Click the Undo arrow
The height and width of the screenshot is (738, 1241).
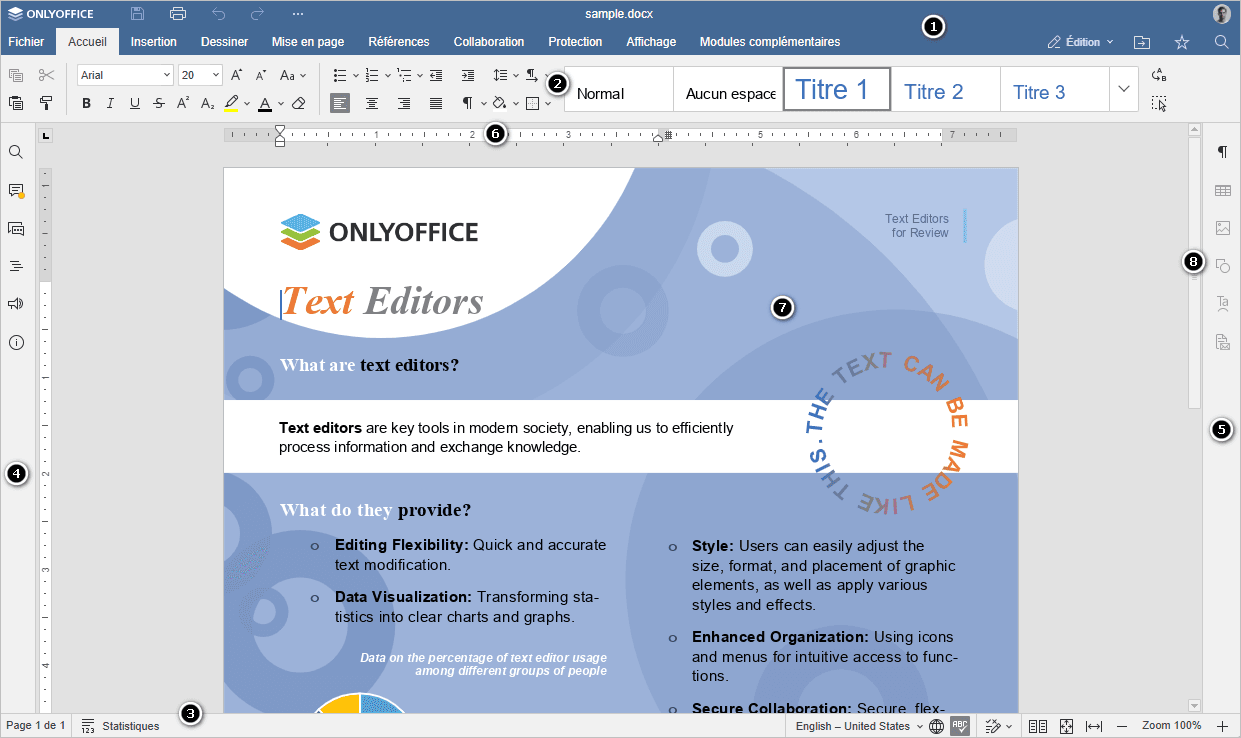point(218,14)
